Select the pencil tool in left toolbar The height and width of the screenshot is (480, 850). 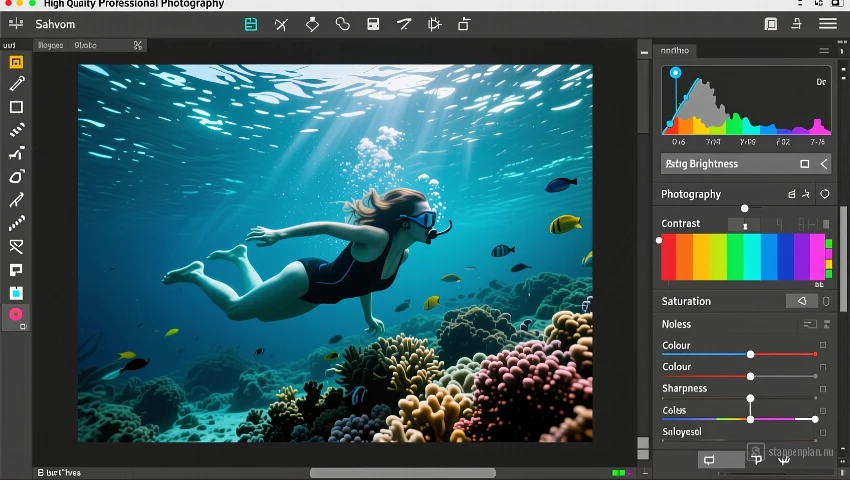click(16, 84)
